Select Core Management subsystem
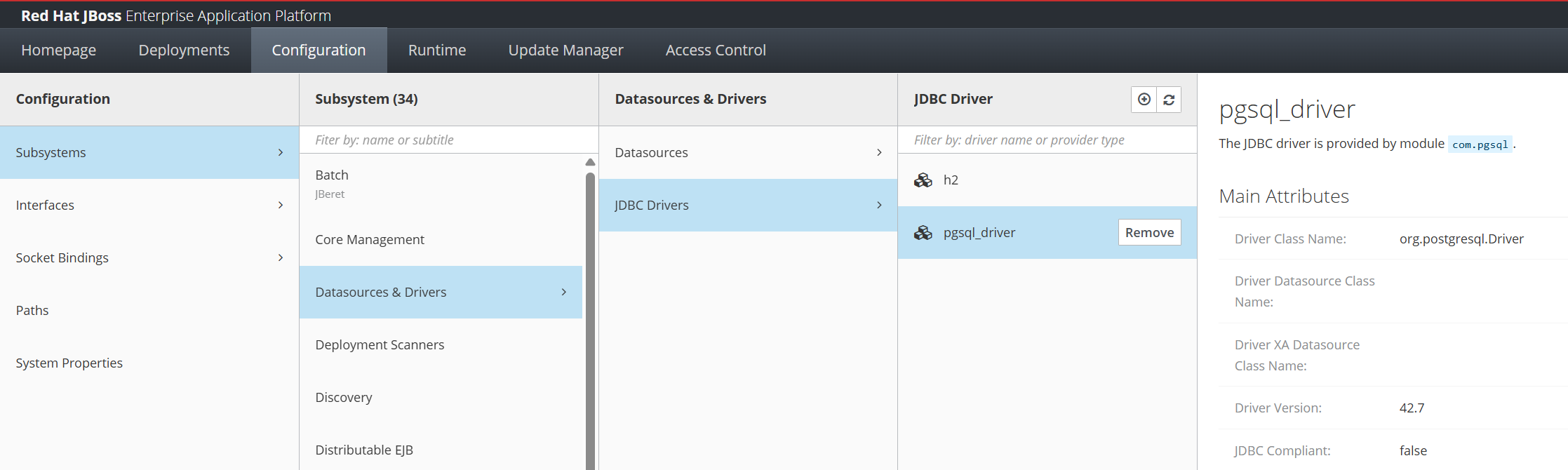This screenshot has height=470, width=1568. click(x=441, y=239)
